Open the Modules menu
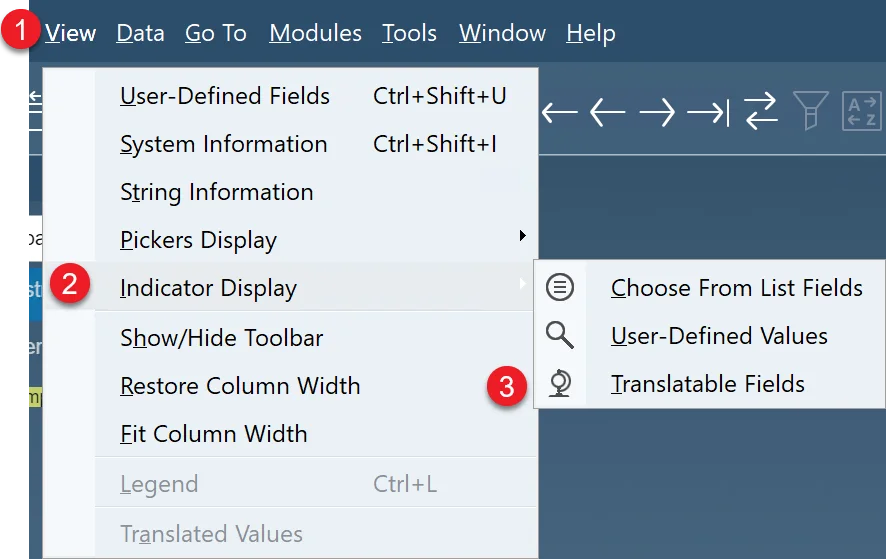Screen dimensions: 886x559 point(315,33)
